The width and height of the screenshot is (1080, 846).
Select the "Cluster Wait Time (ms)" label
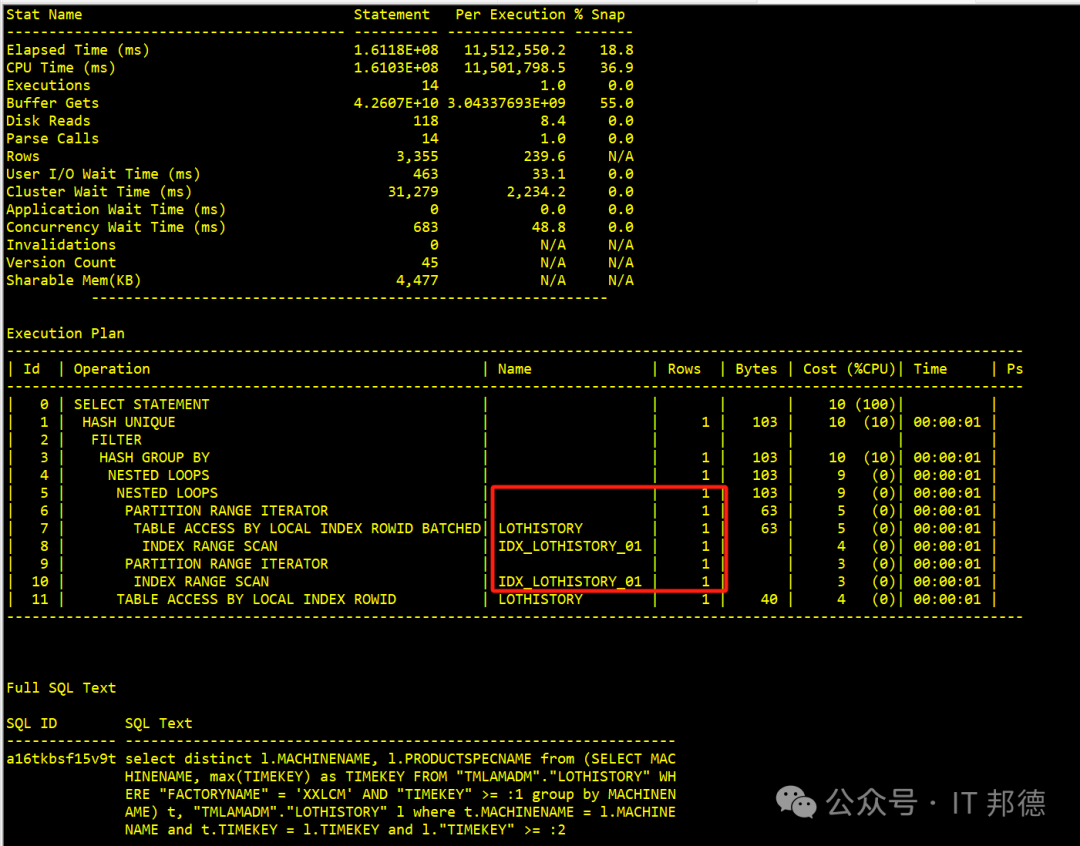99,192
